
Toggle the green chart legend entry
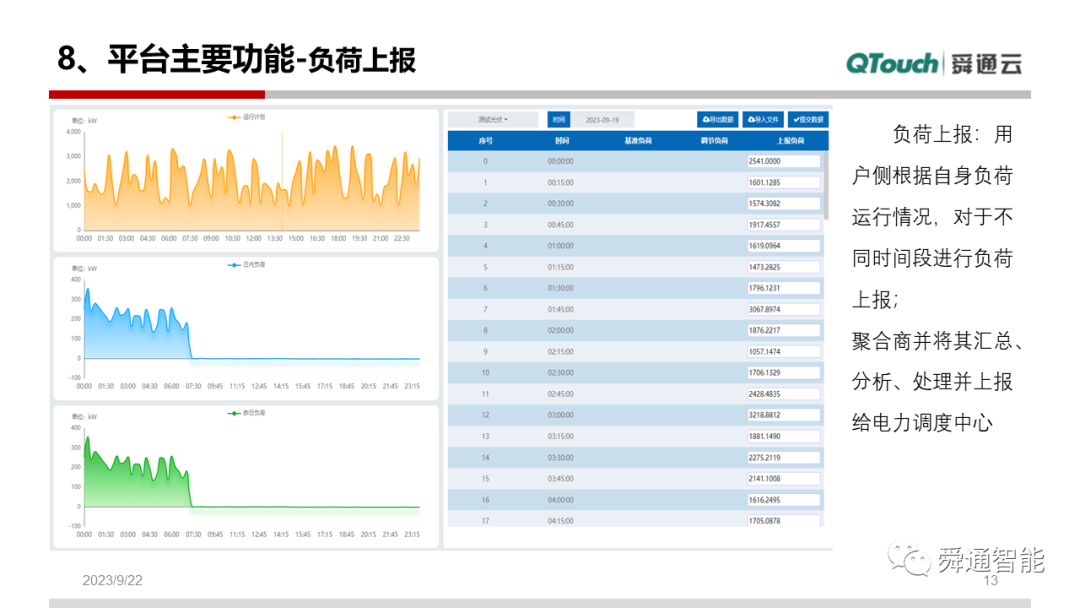[247, 413]
